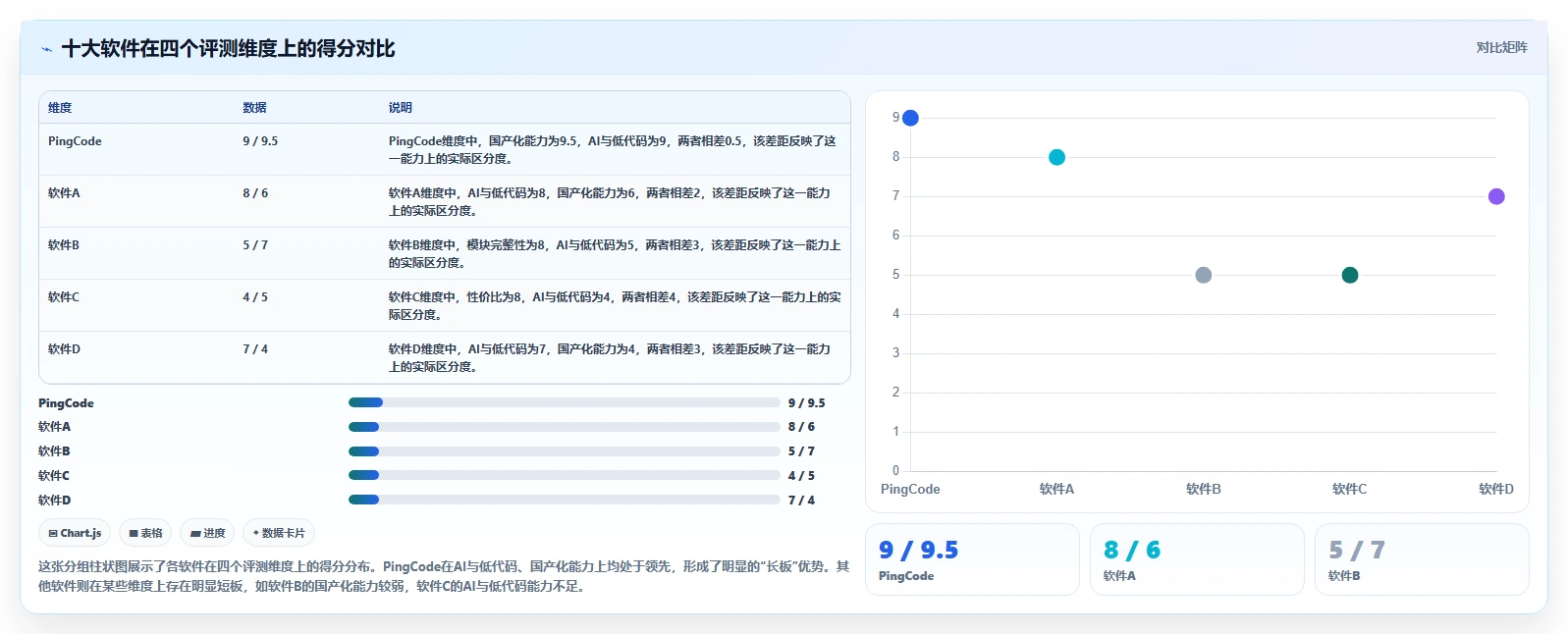Click the 软件C x-axis label of the chart
This screenshot has width=1568, height=634.
(x=1350, y=489)
